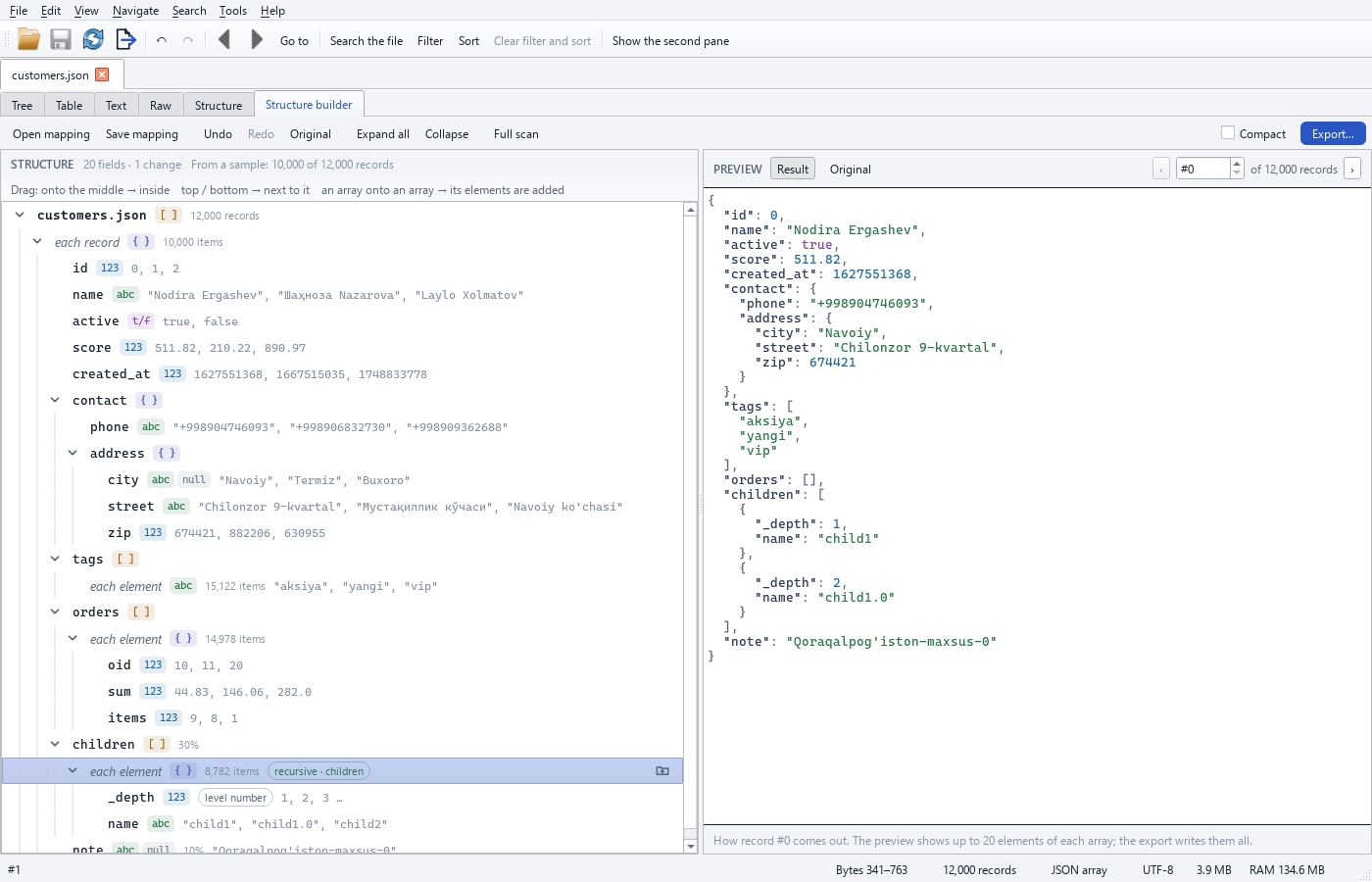Open the Tools menu
This screenshot has height=882, width=1372.
(233, 11)
